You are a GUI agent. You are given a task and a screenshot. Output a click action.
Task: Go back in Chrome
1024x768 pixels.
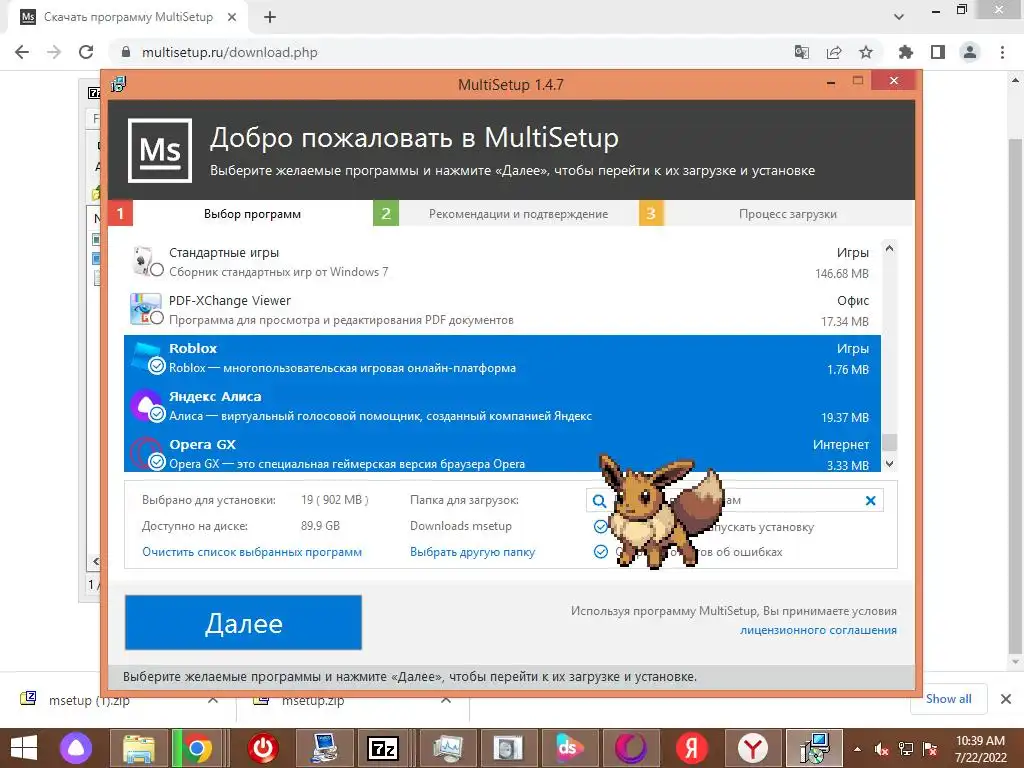pos(22,52)
